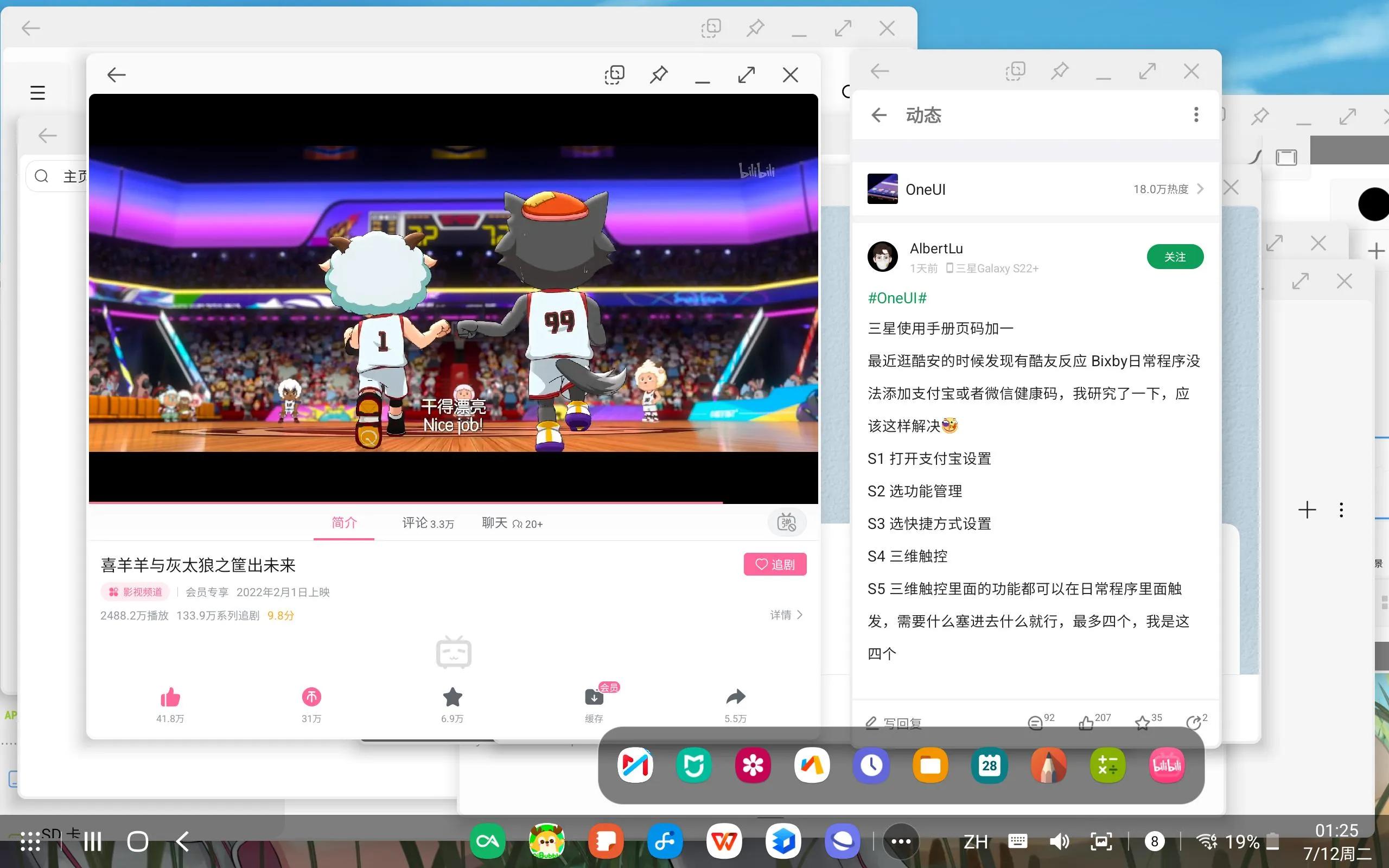This screenshot has height=868, width=1389.
Task: Open WPS Office from the taskbar
Action: pos(724,841)
